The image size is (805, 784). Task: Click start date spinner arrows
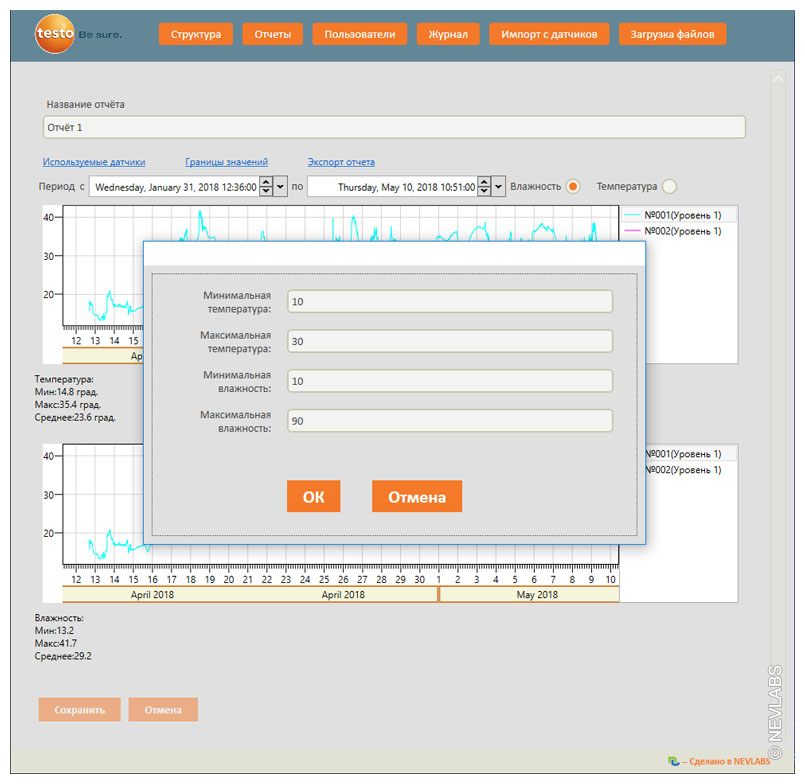(266, 186)
